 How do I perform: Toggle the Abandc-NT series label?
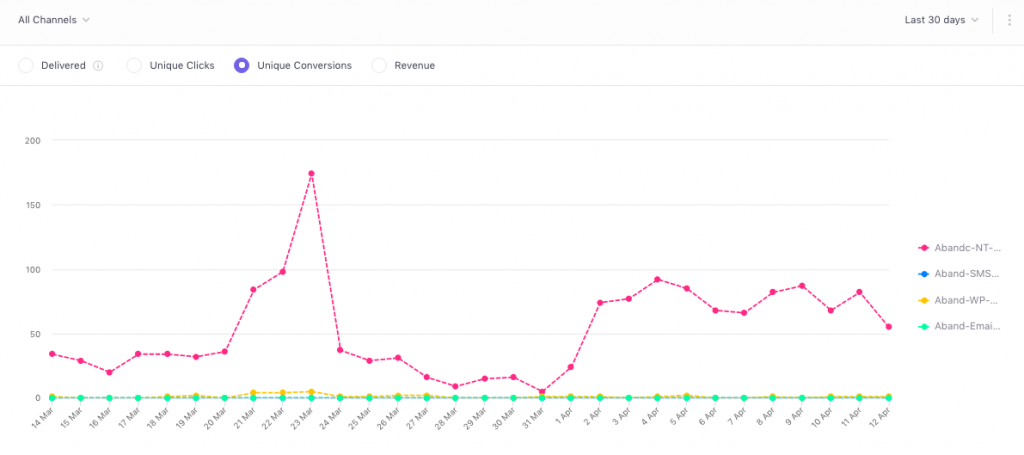[x=967, y=248]
